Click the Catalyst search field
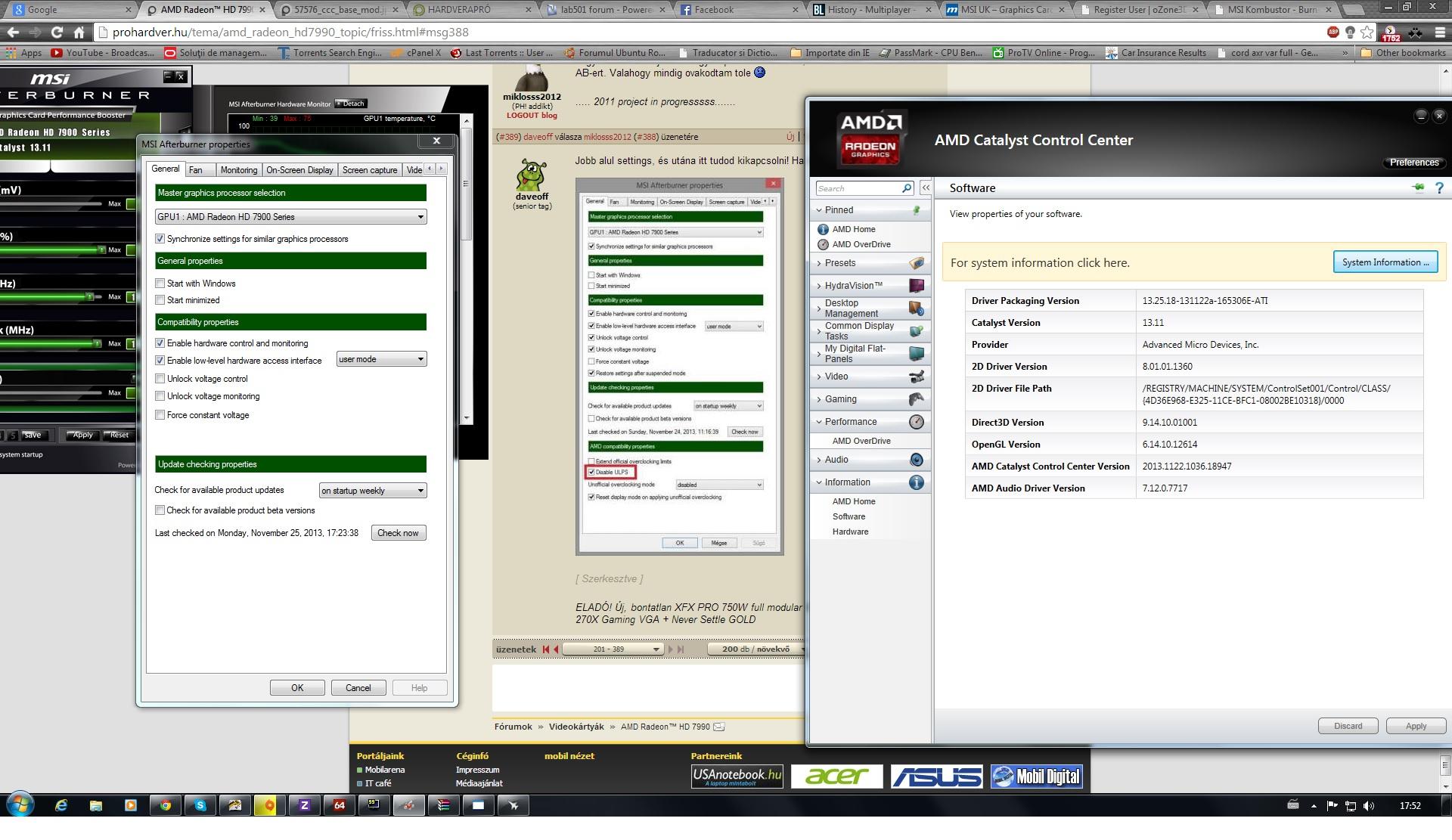Image resolution: width=1452 pixels, height=840 pixels. tap(858, 188)
